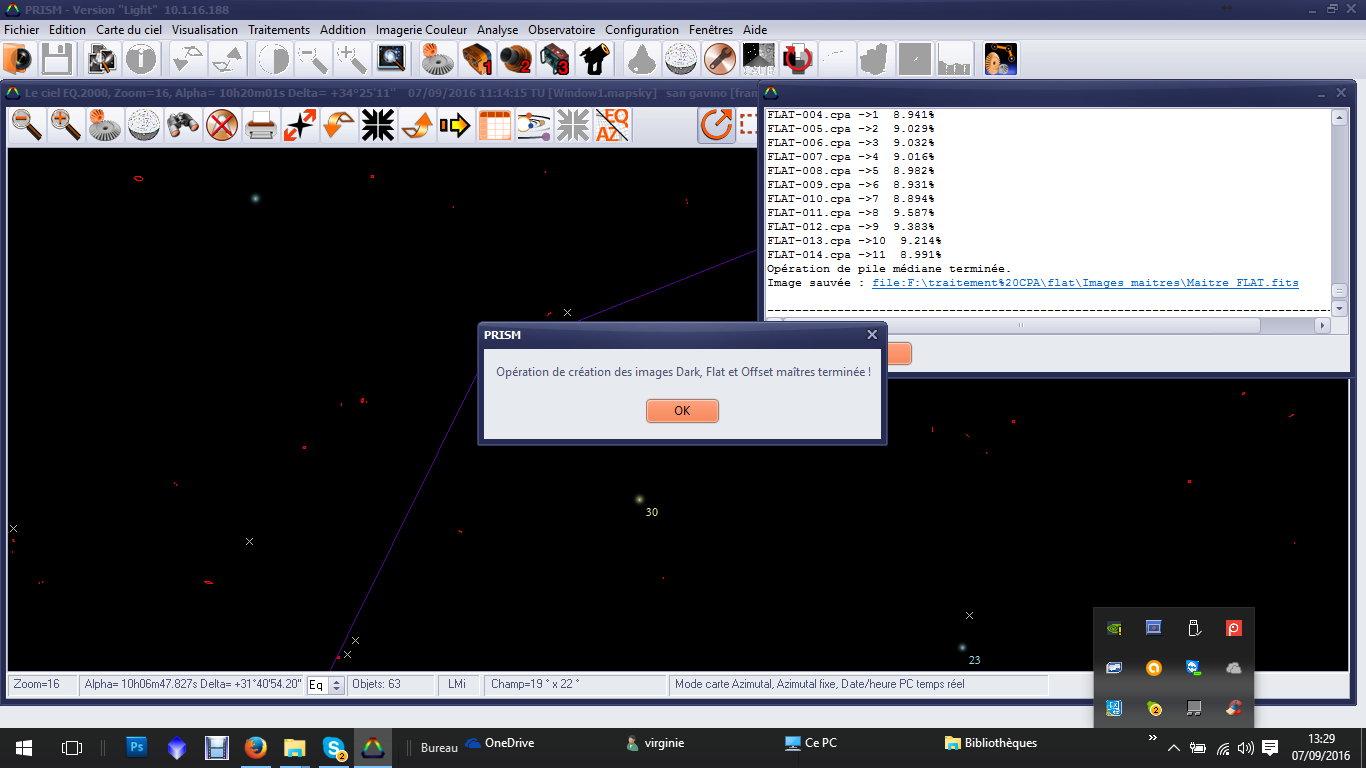The image size is (1366, 768).
Task: Click the floppy disk save icon
Action: pyautogui.click(x=56, y=60)
